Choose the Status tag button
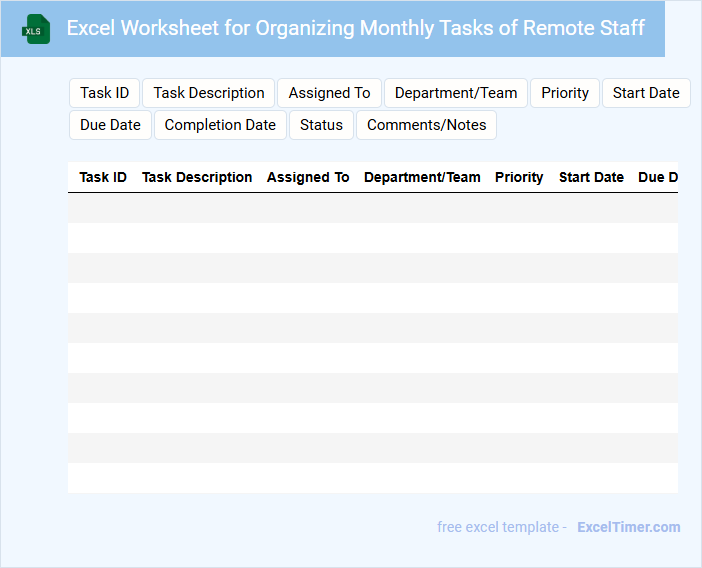 321,125
